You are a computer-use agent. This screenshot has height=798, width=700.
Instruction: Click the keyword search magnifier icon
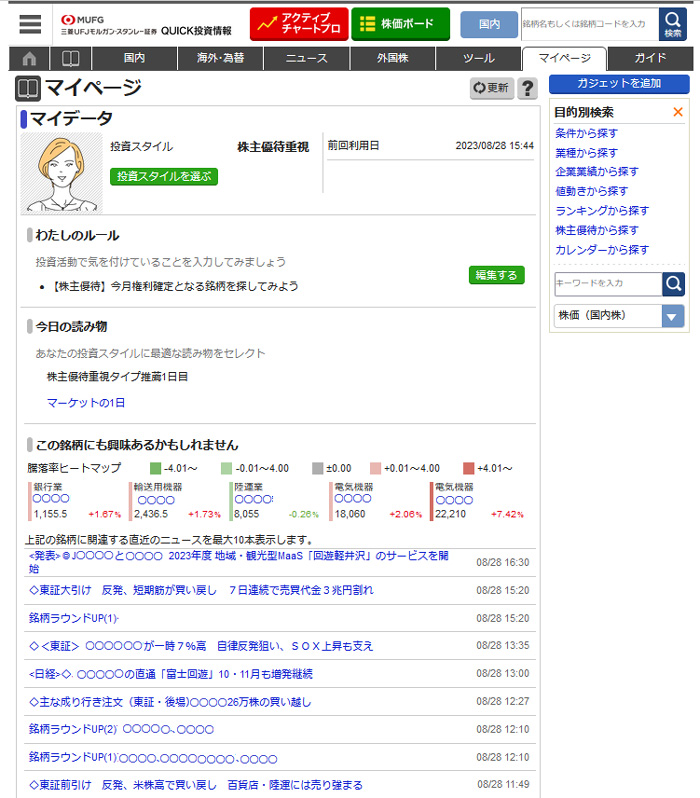coord(674,284)
